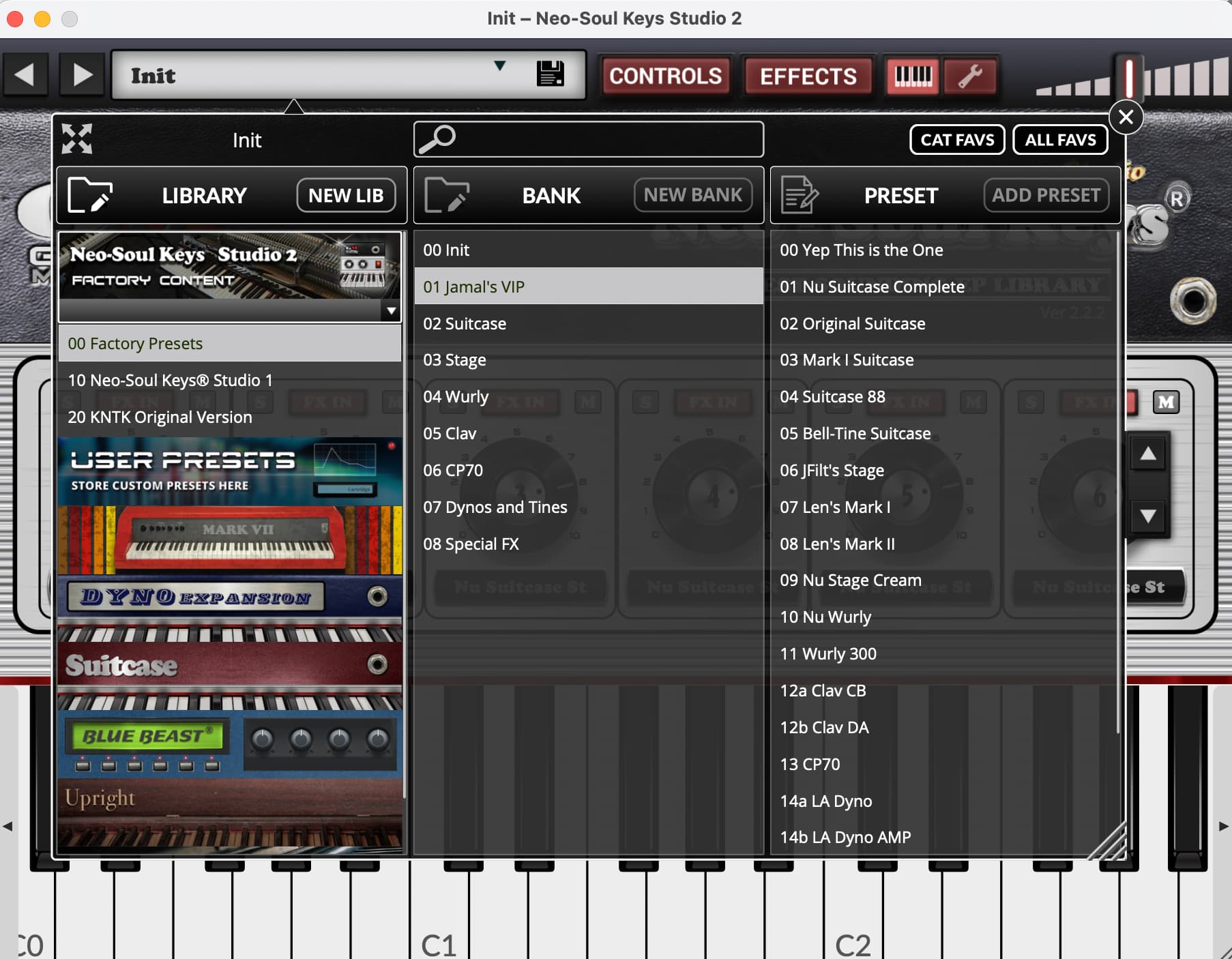Click the up arrow stepper on the right

coord(1148,453)
